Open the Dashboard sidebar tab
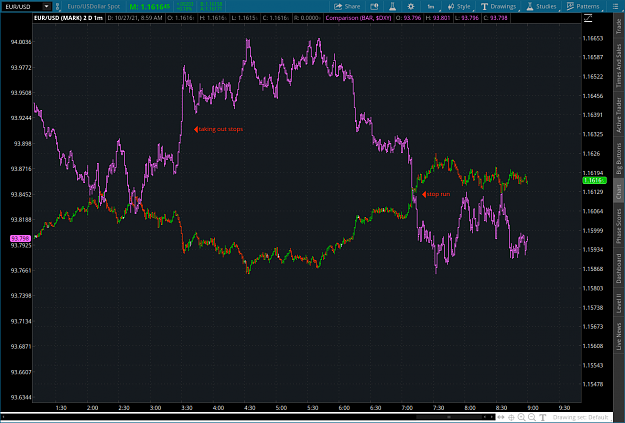Screen dimensions: 625x423 tap(619, 268)
